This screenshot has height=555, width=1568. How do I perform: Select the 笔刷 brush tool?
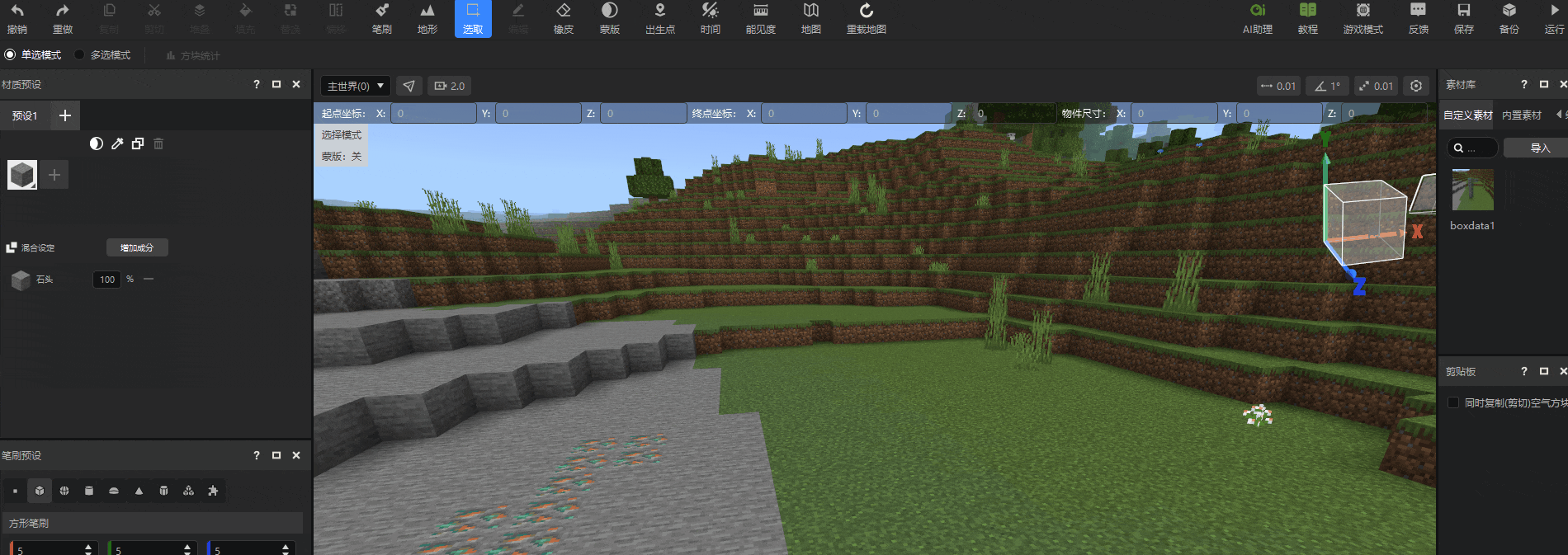coord(381,18)
